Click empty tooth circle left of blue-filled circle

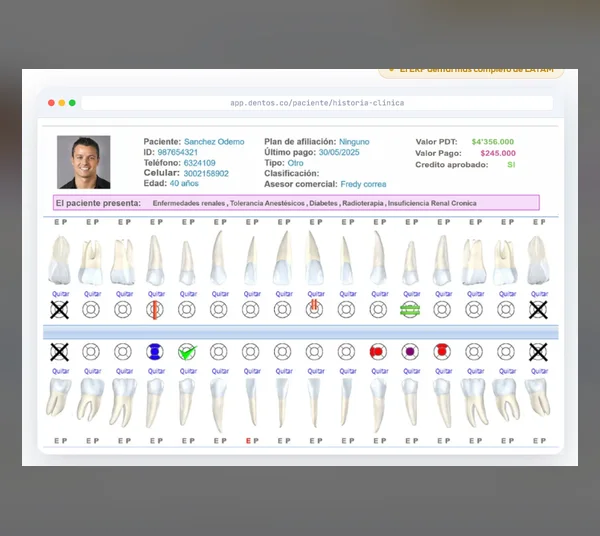tap(123, 352)
